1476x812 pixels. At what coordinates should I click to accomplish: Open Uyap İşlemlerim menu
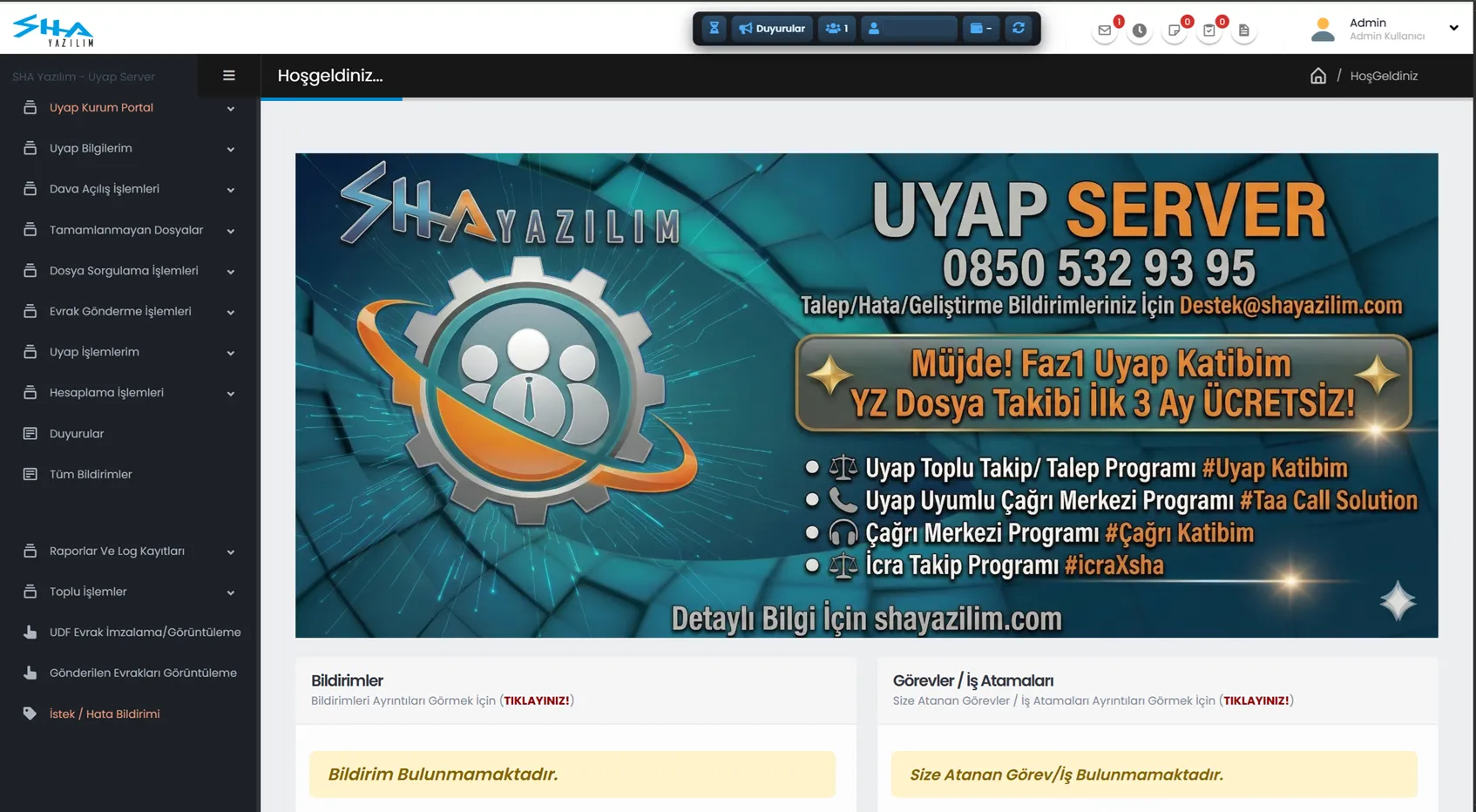click(94, 352)
